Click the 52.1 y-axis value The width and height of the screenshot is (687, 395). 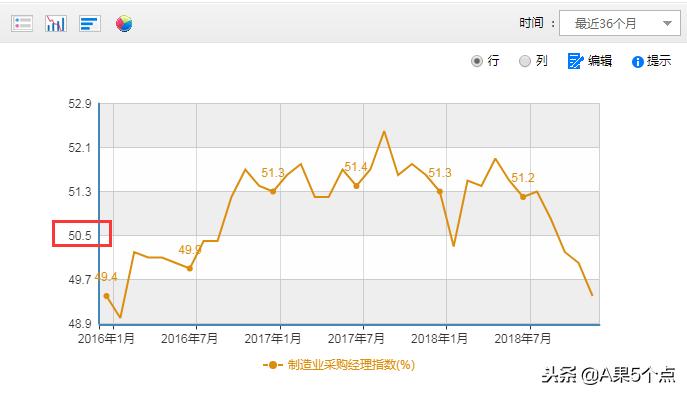[x=80, y=148]
